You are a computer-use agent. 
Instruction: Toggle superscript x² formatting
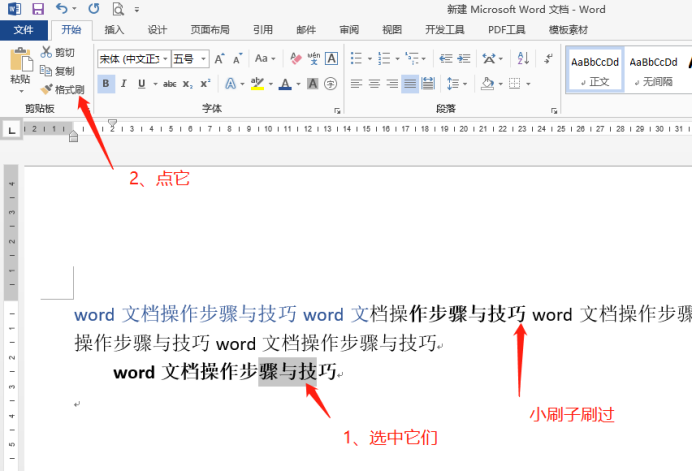pos(206,84)
